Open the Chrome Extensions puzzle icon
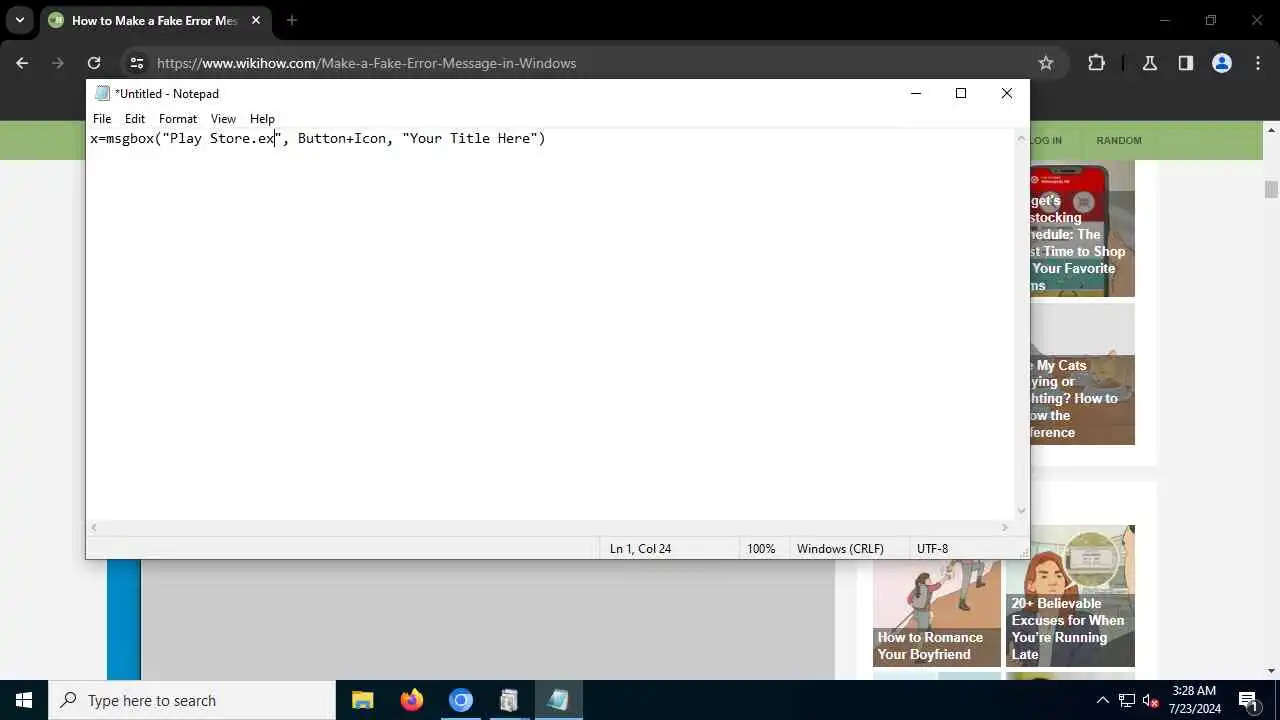 (x=1096, y=63)
